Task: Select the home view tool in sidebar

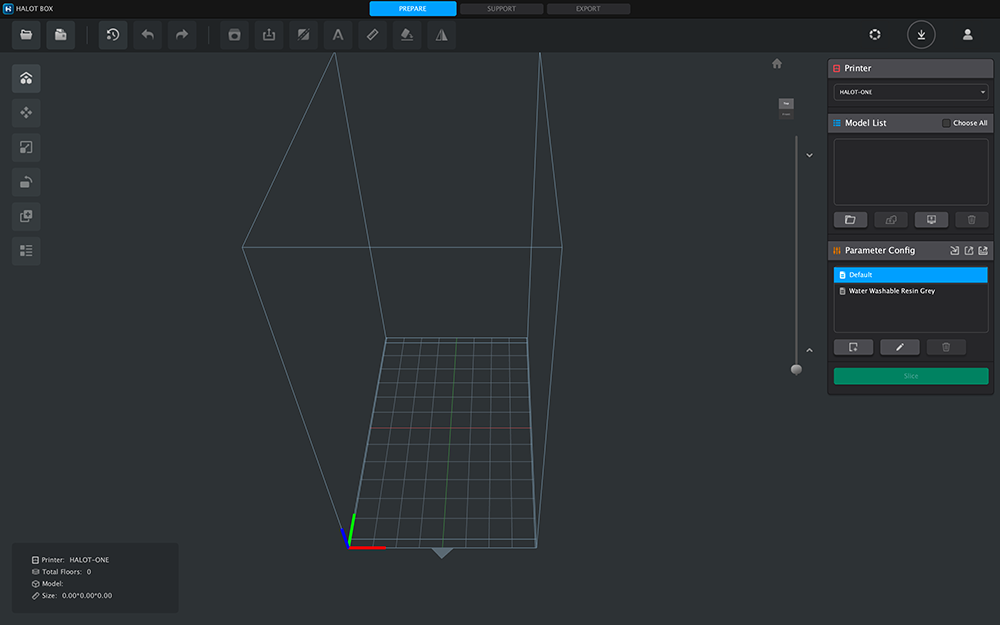Action: coord(26,78)
